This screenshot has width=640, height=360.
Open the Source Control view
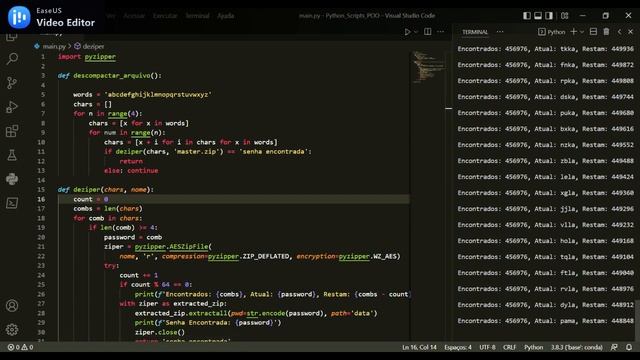point(12,83)
